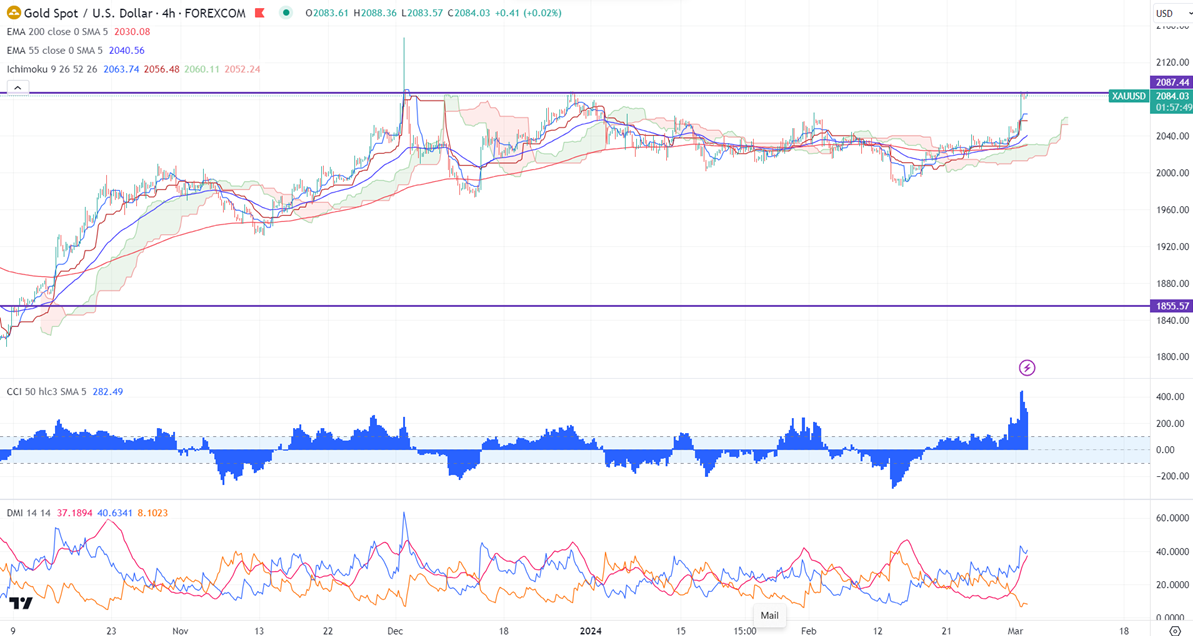Click the 1800.00 price axis label
The height and width of the screenshot is (636, 1193).
1172,357
